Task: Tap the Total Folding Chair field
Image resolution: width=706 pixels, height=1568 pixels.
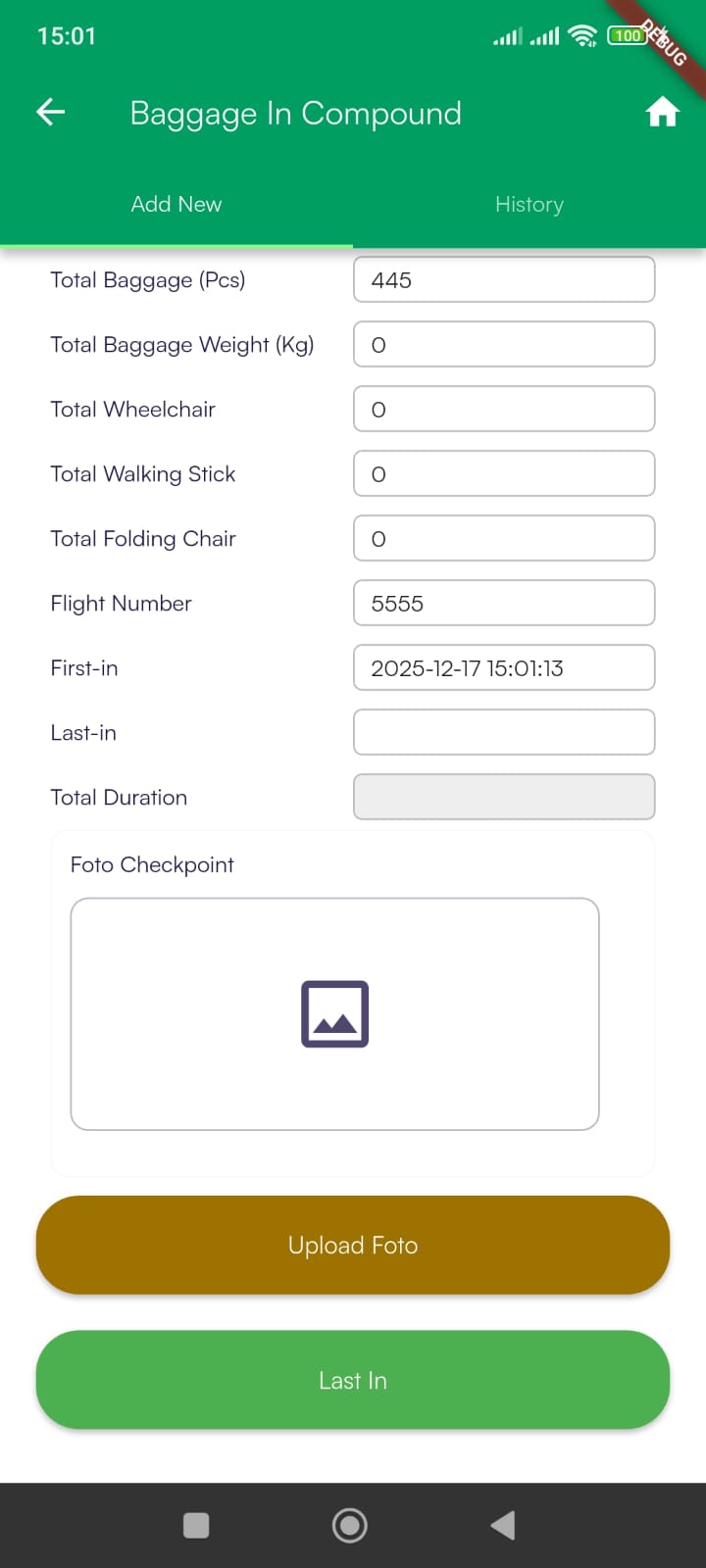Action: (x=504, y=539)
